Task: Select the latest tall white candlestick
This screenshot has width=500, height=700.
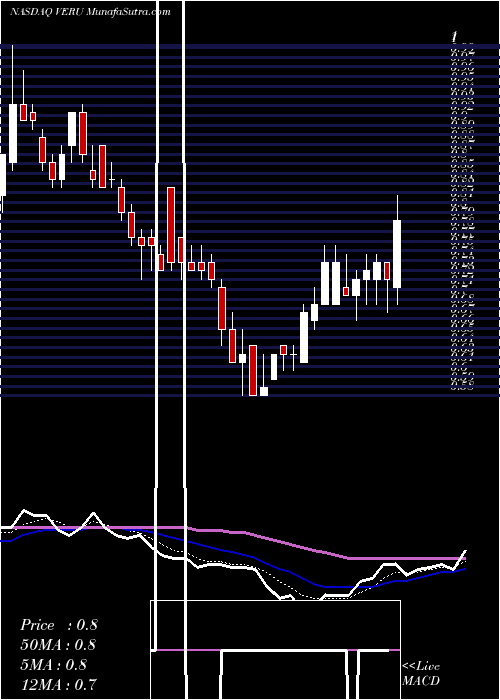Action: point(397,254)
